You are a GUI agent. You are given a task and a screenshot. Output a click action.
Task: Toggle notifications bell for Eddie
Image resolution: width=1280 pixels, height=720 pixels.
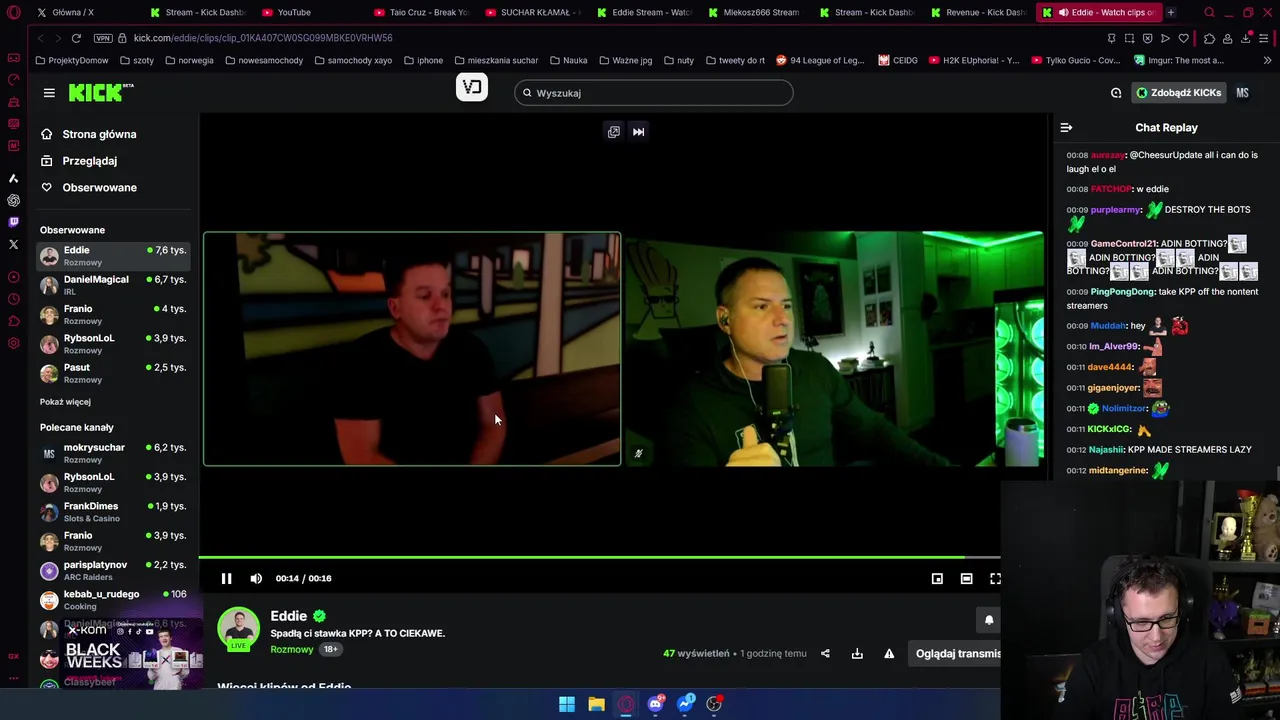989,620
